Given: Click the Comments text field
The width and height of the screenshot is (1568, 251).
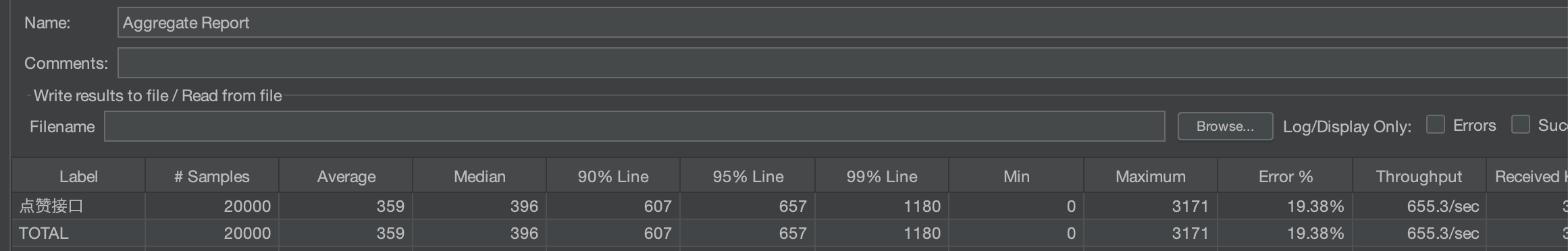Looking at the screenshot, I should pos(842,63).
